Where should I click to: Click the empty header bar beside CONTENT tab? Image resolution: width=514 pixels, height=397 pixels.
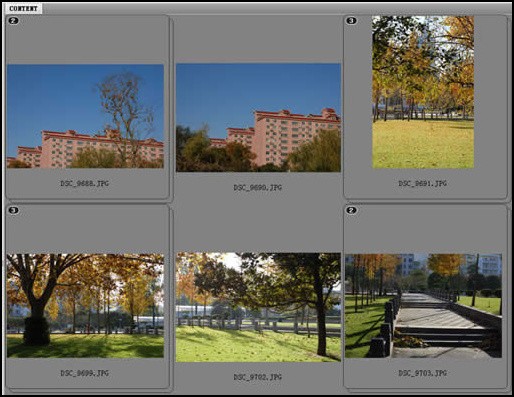coord(277,9)
